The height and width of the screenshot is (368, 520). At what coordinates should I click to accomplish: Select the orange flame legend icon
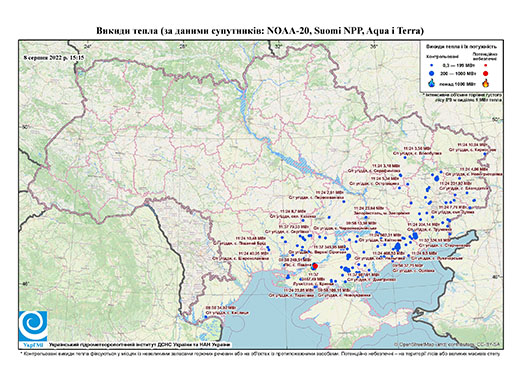[x=486, y=83]
